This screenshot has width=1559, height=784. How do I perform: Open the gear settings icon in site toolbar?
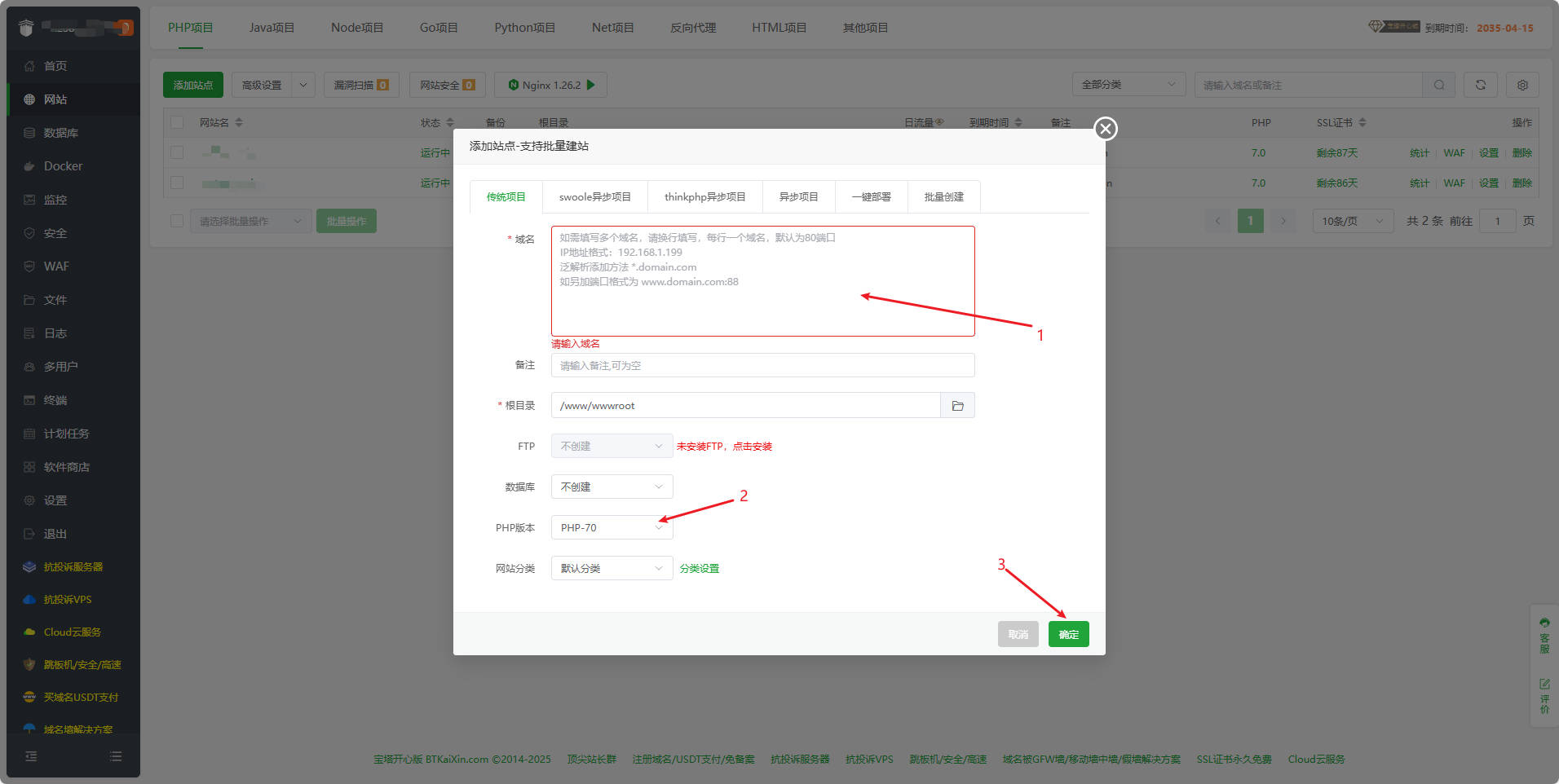pos(1521,85)
